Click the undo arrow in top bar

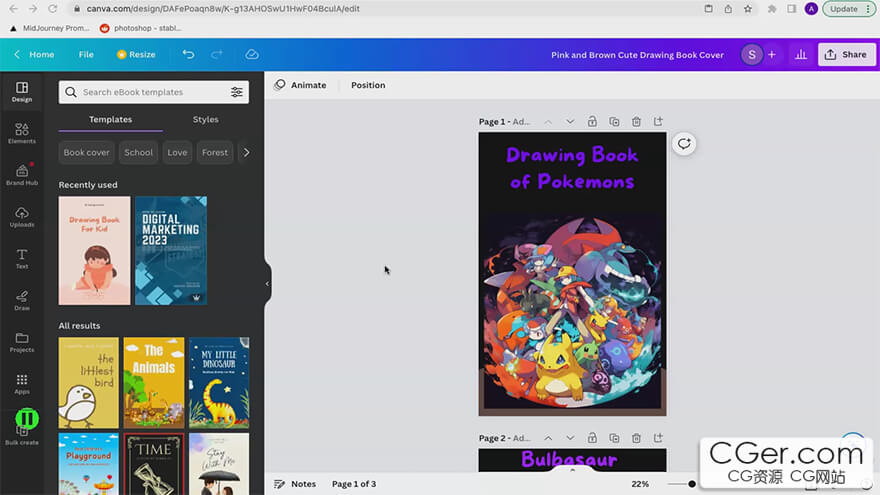pos(188,54)
